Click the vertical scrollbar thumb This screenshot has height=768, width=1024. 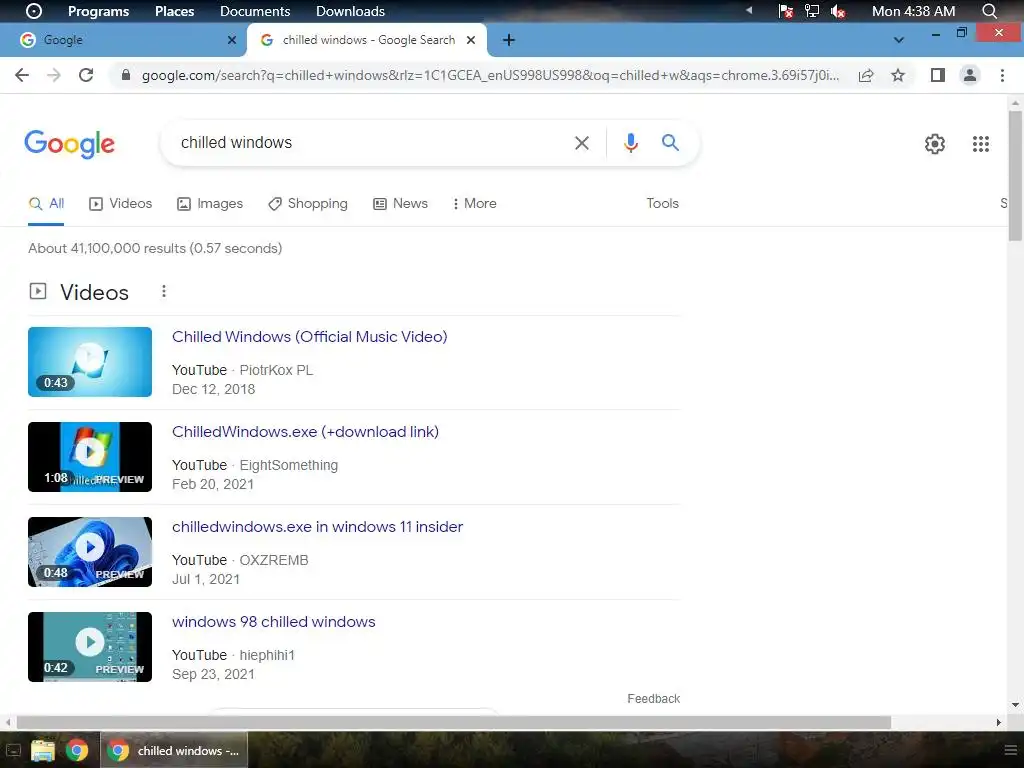pos(1015,176)
